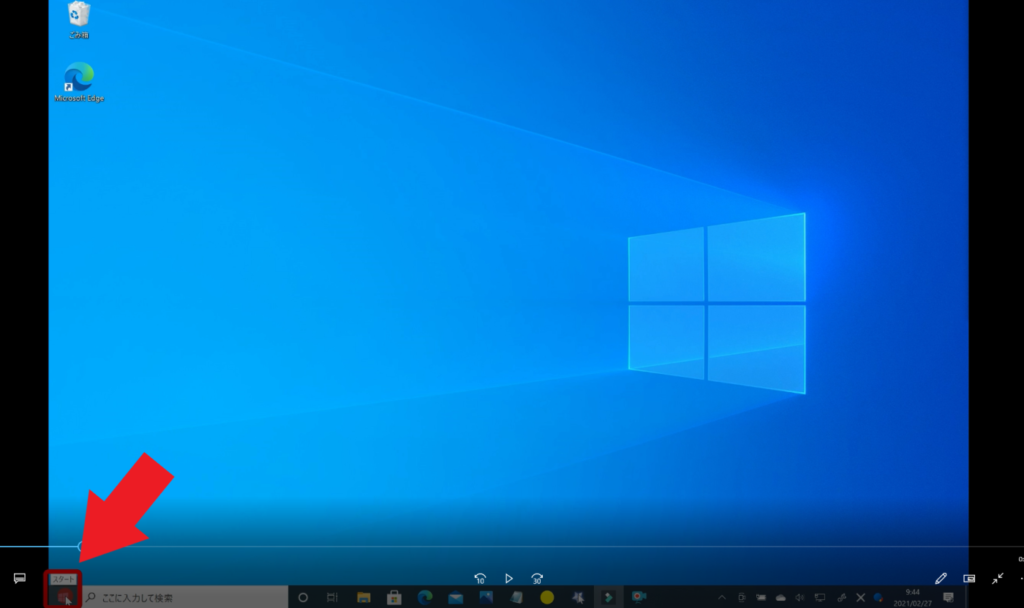Viewport: 1024px width, 608px height.
Task: Switch to mini view mode
Action: (x=969, y=578)
